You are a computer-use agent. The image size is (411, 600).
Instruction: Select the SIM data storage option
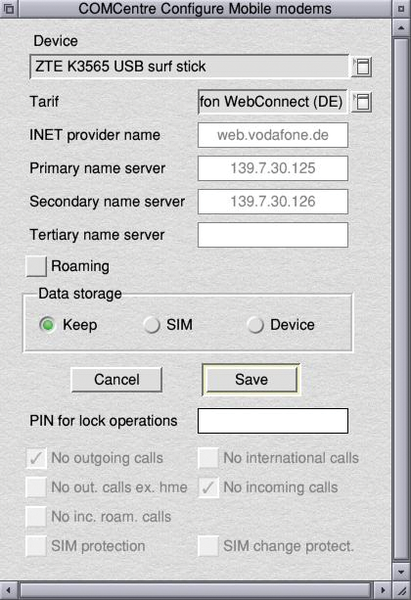152,325
